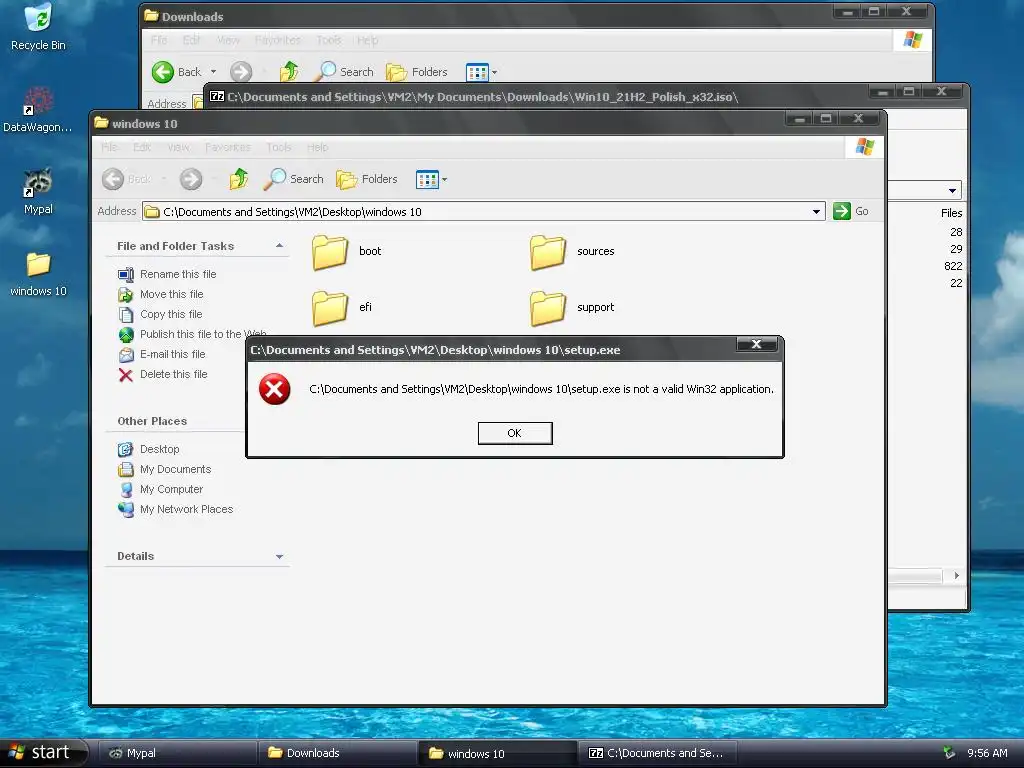Click Search in Downloads window toolbar
This screenshot has width=1024, height=768.
coord(344,72)
